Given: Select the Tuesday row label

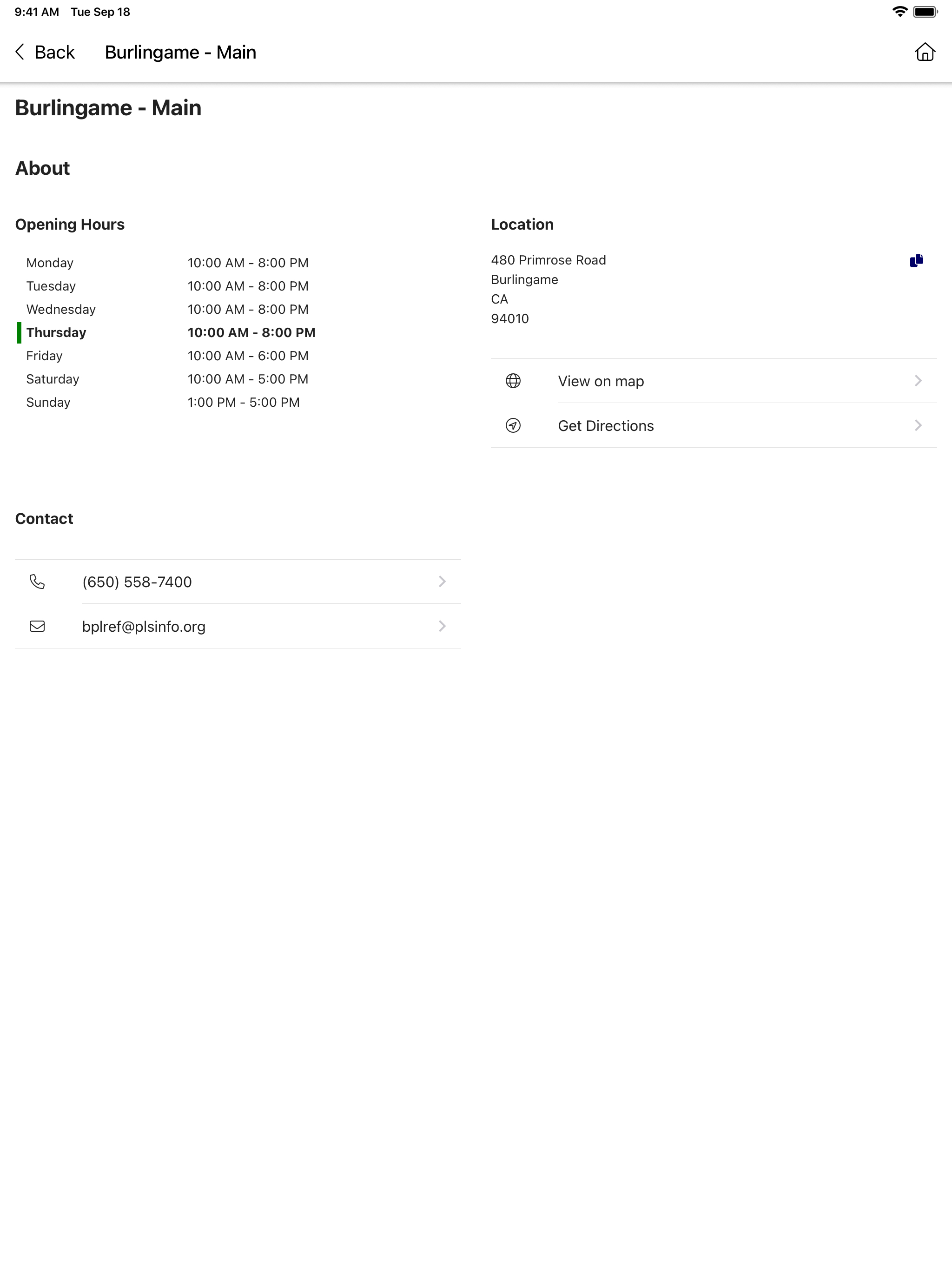Looking at the screenshot, I should click(x=51, y=286).
